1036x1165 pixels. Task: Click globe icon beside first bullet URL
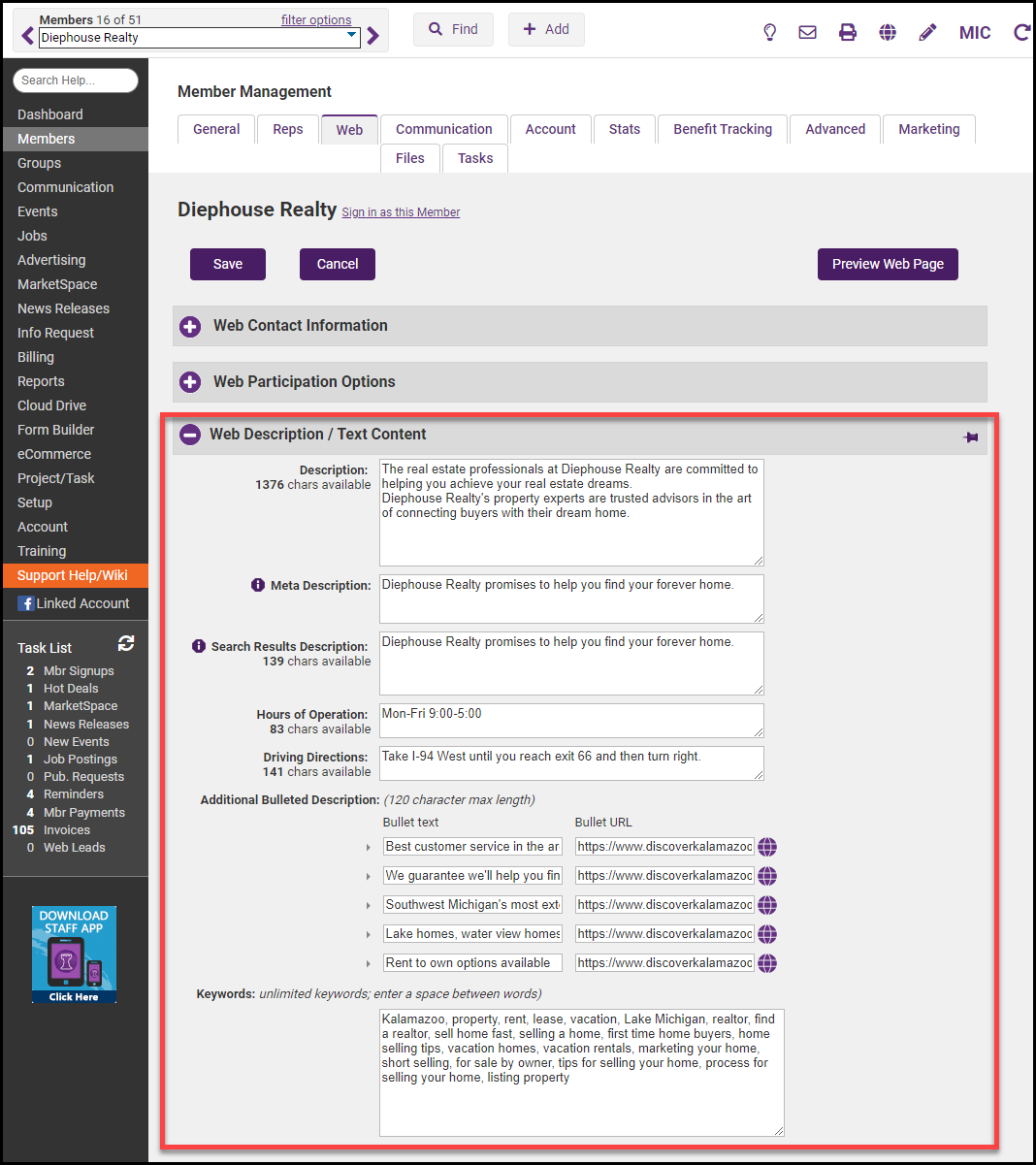767,847
